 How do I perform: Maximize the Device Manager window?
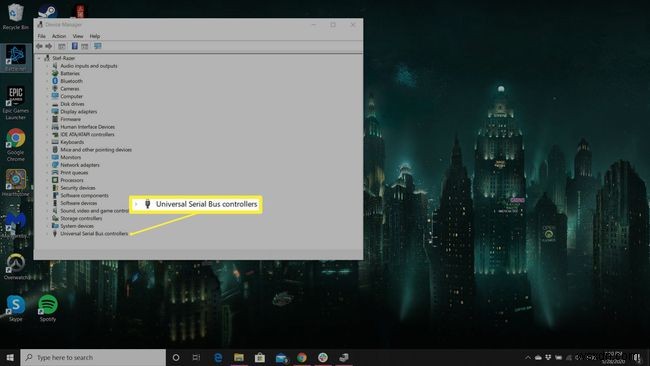pos(333,25)
